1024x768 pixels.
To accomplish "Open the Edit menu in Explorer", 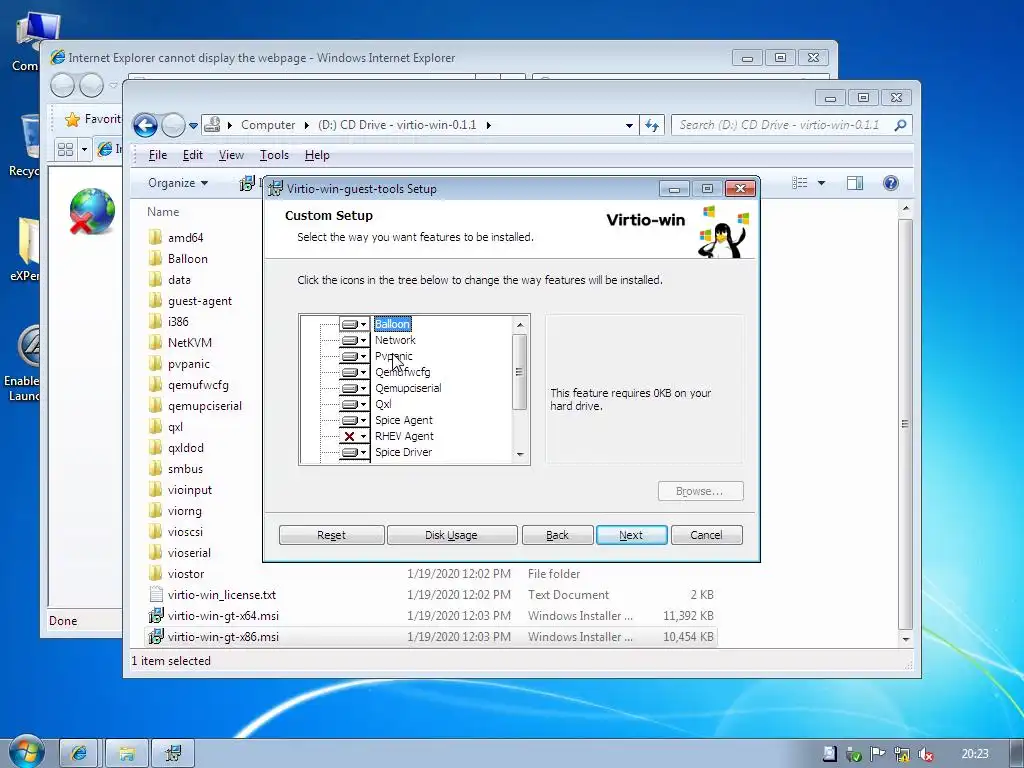I will (x=193, y=155).
